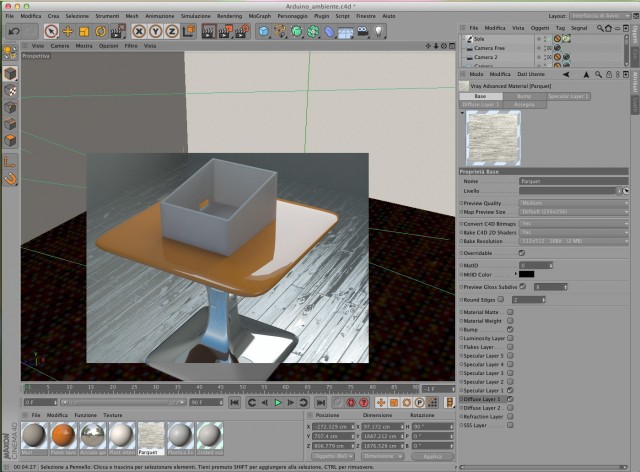Viewport: 640px width, 472px height.
Task: Click the Nome input field Parquet
Action: click(x=573, y=181)
